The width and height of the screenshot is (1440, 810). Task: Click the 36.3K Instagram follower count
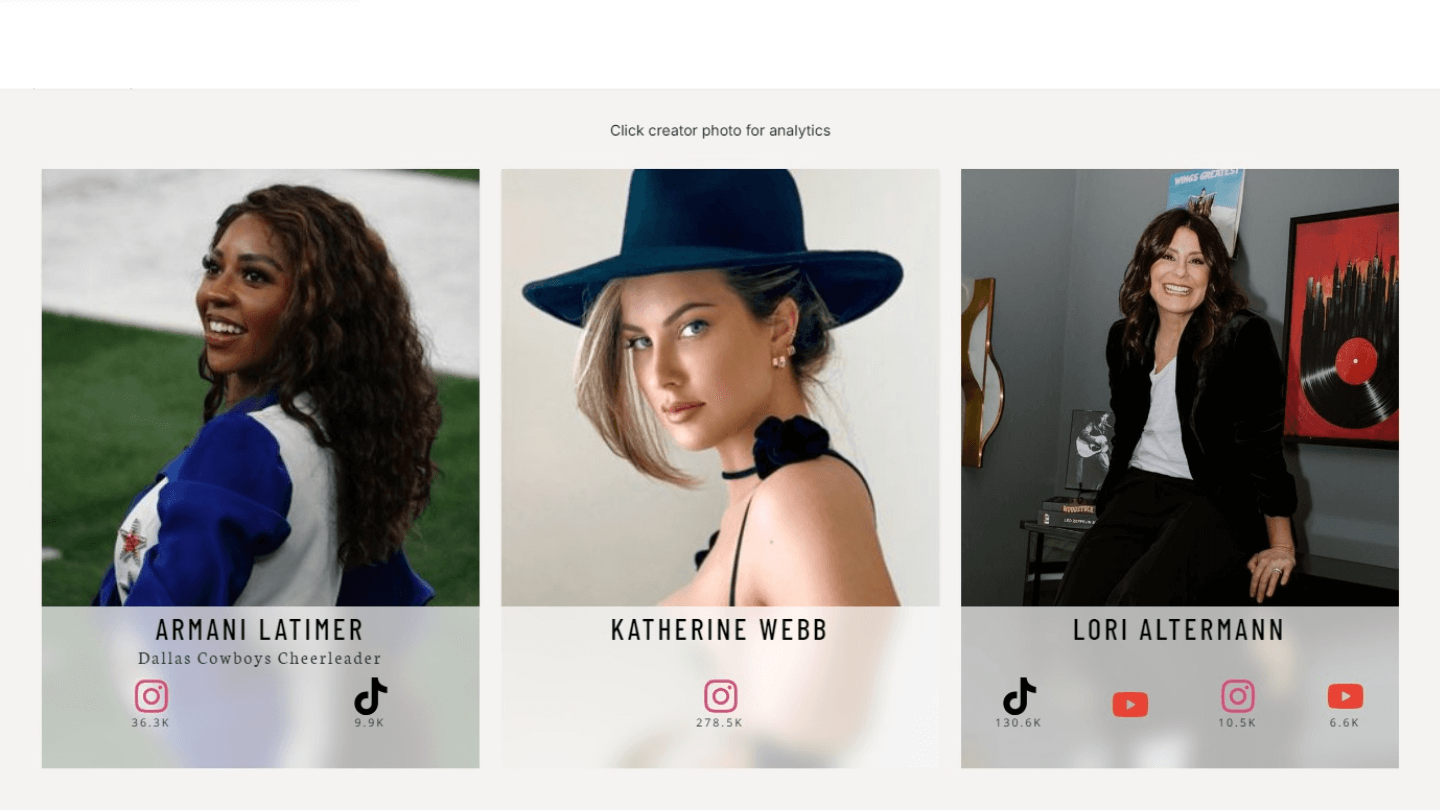(151, 723)
